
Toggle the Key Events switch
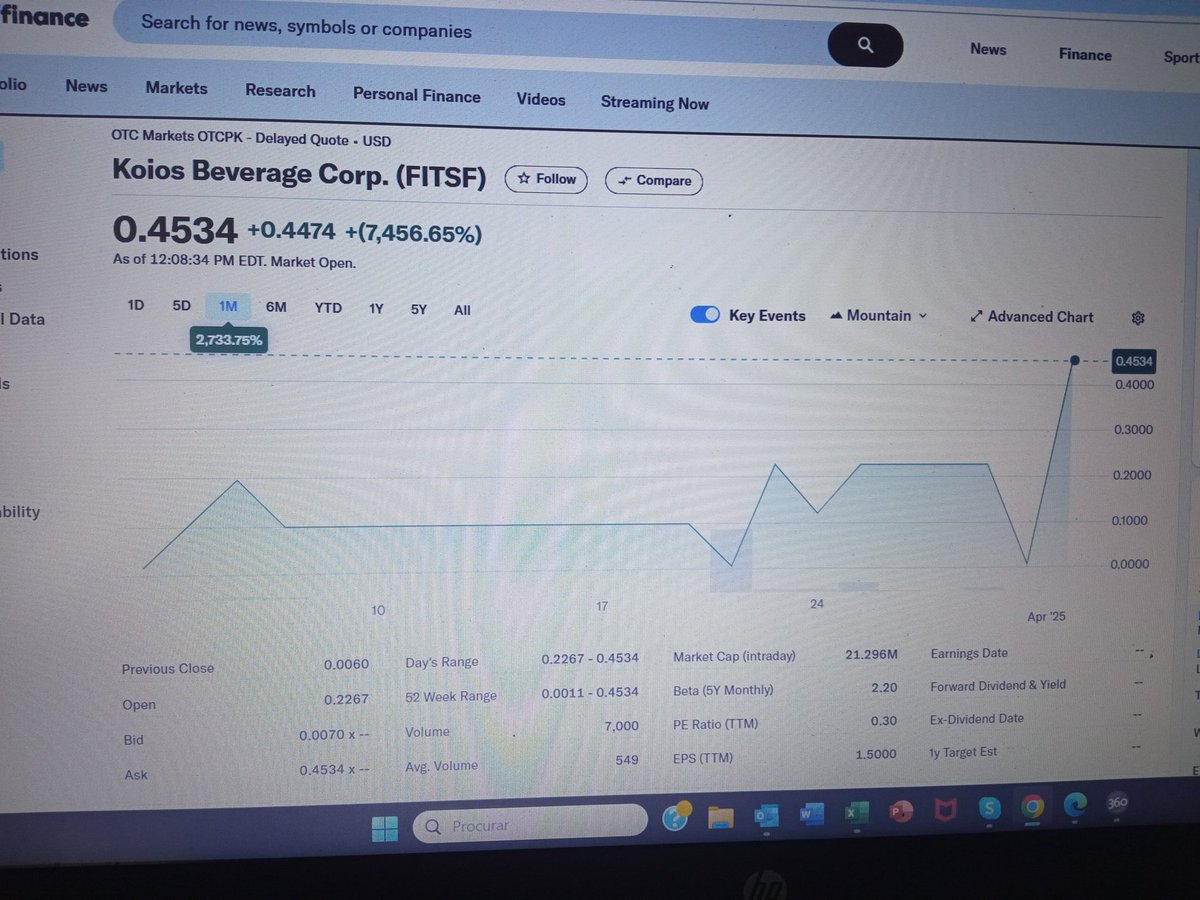click(x=705, y=315)
